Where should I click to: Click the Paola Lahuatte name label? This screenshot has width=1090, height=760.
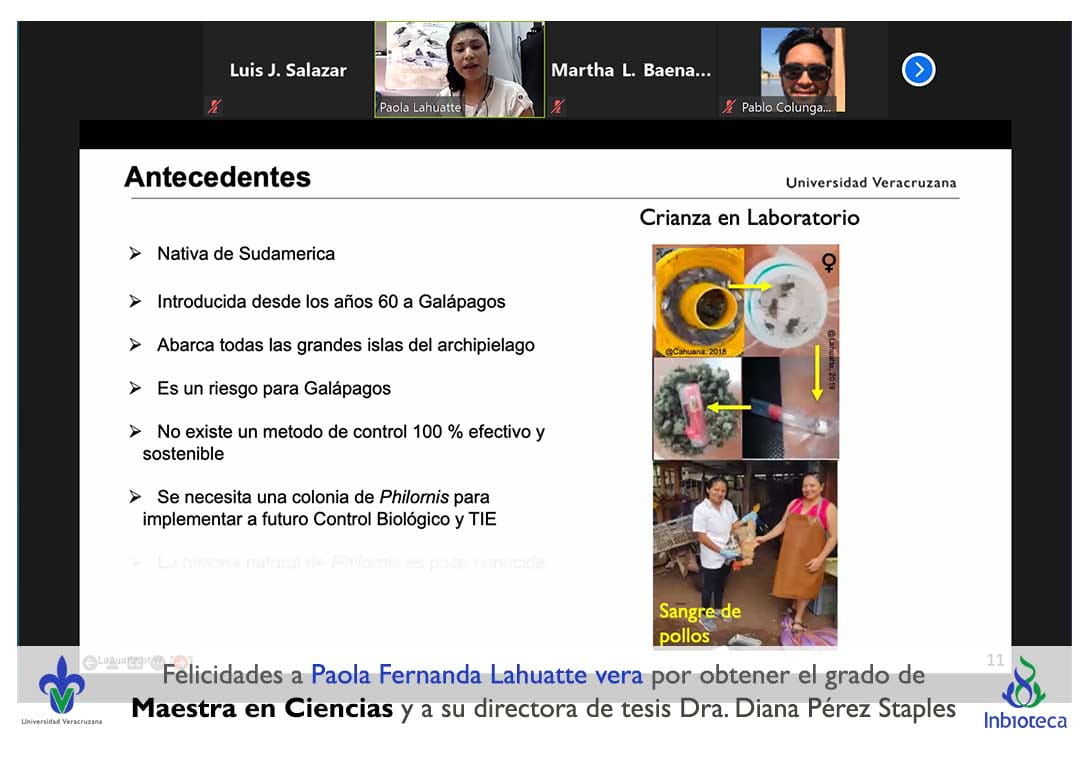click(420, 107)
